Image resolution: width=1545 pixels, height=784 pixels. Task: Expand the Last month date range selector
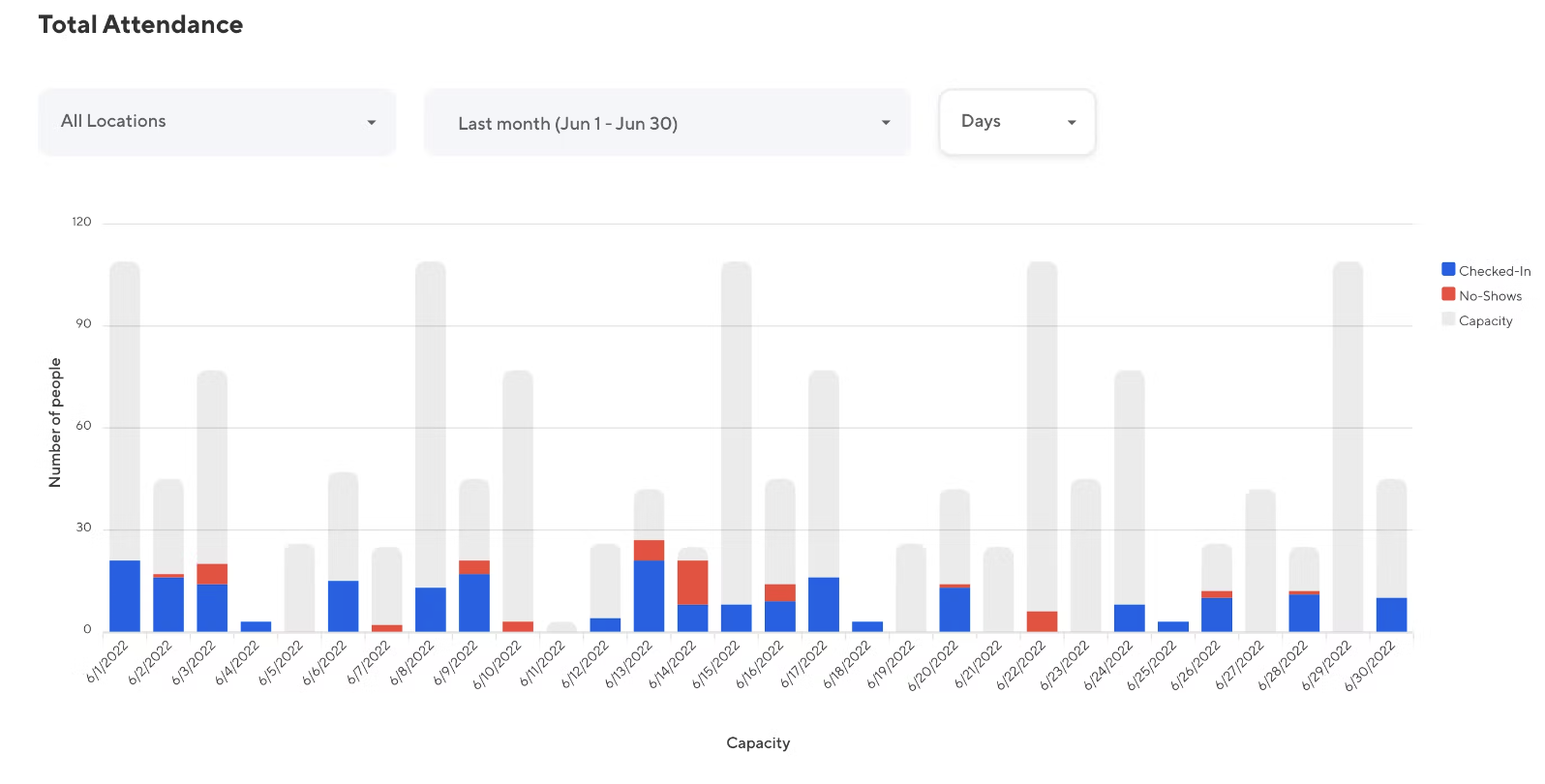pos(667,123)
